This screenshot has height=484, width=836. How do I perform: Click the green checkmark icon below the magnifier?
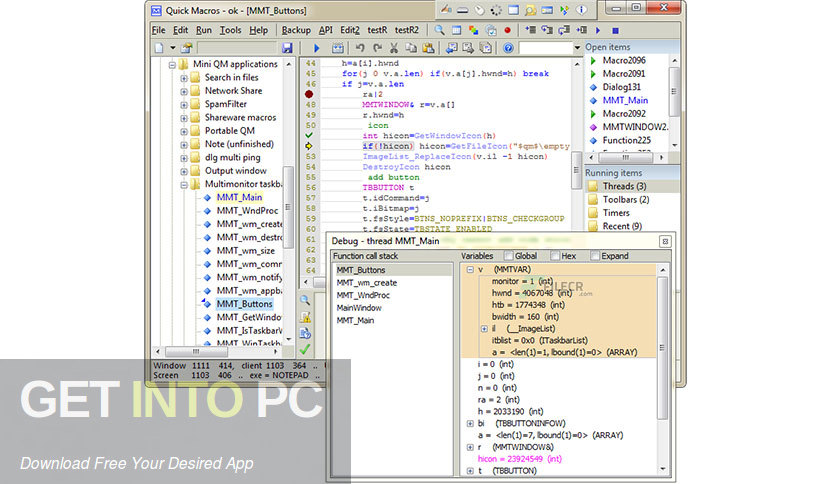(x=305, y=350)
